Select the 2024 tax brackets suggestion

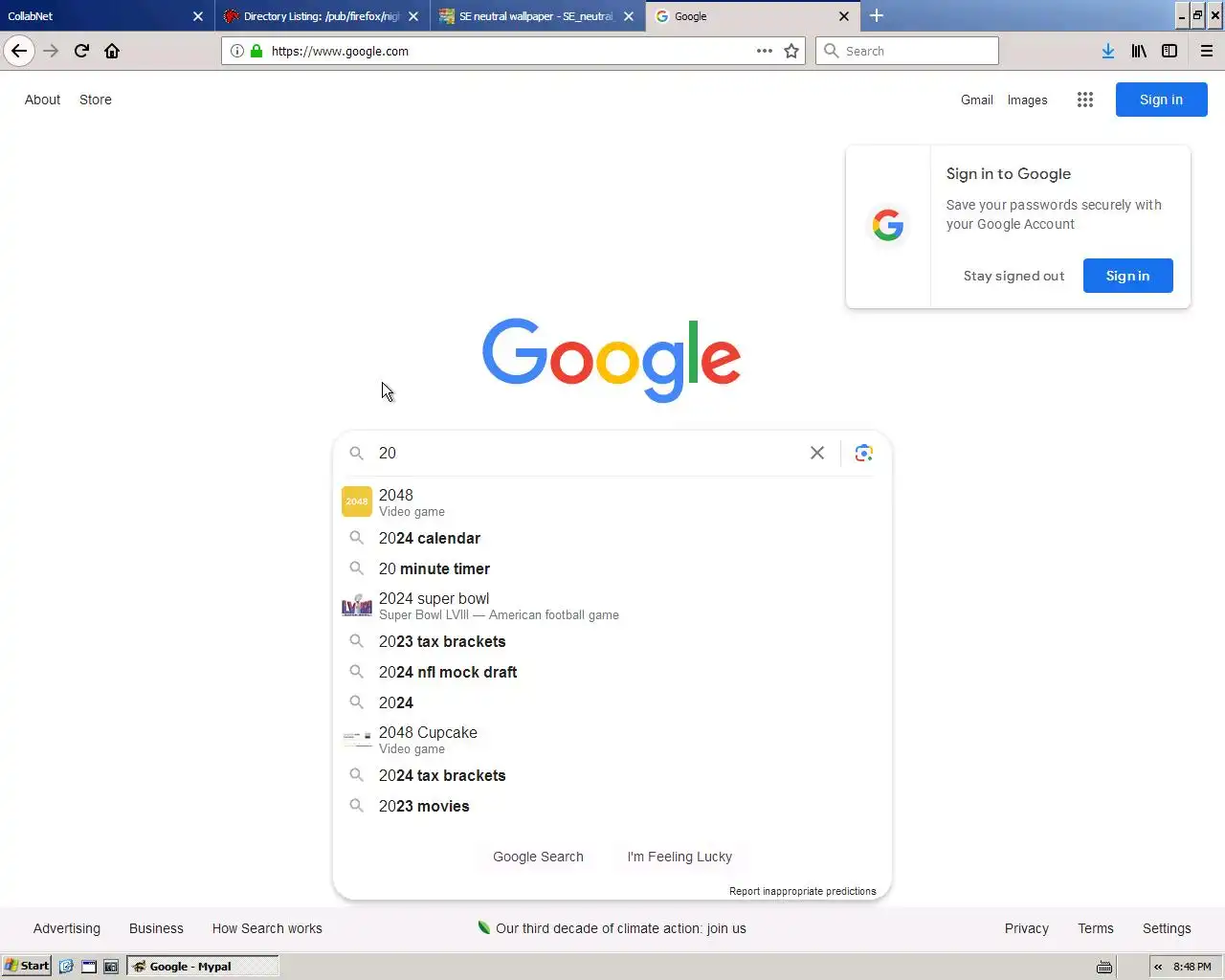pos(612,775)
